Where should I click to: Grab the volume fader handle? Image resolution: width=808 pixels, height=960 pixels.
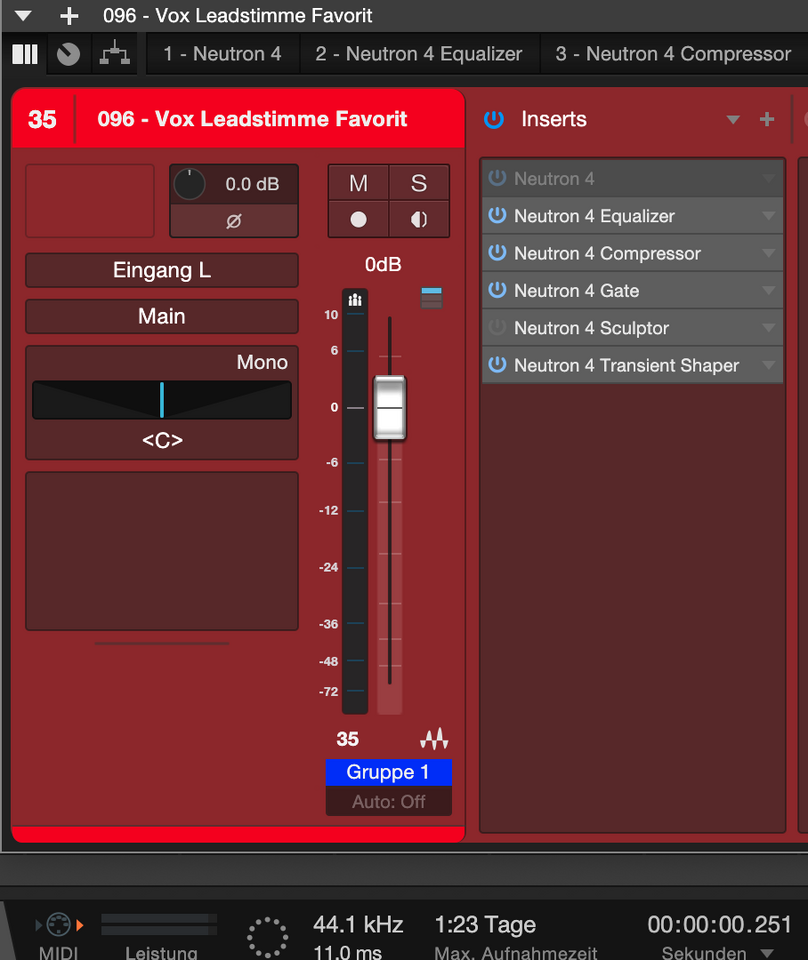390,407
